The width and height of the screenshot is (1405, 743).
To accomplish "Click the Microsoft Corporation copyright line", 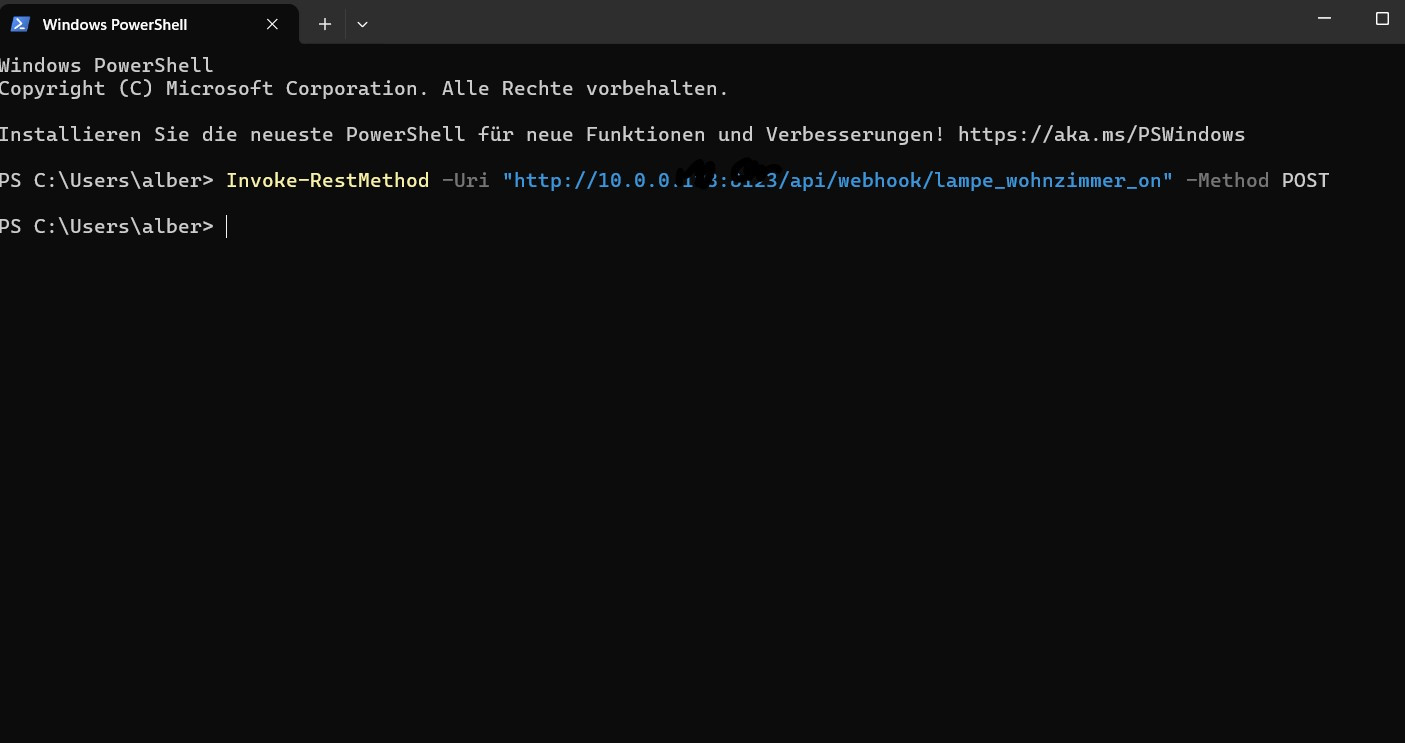I will tap(363, 88).
